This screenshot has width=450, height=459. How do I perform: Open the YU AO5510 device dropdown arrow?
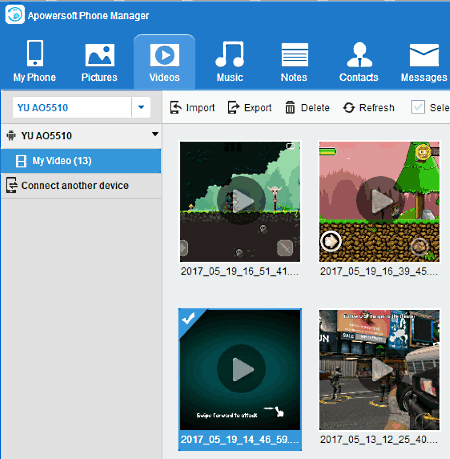pos(141,107)
